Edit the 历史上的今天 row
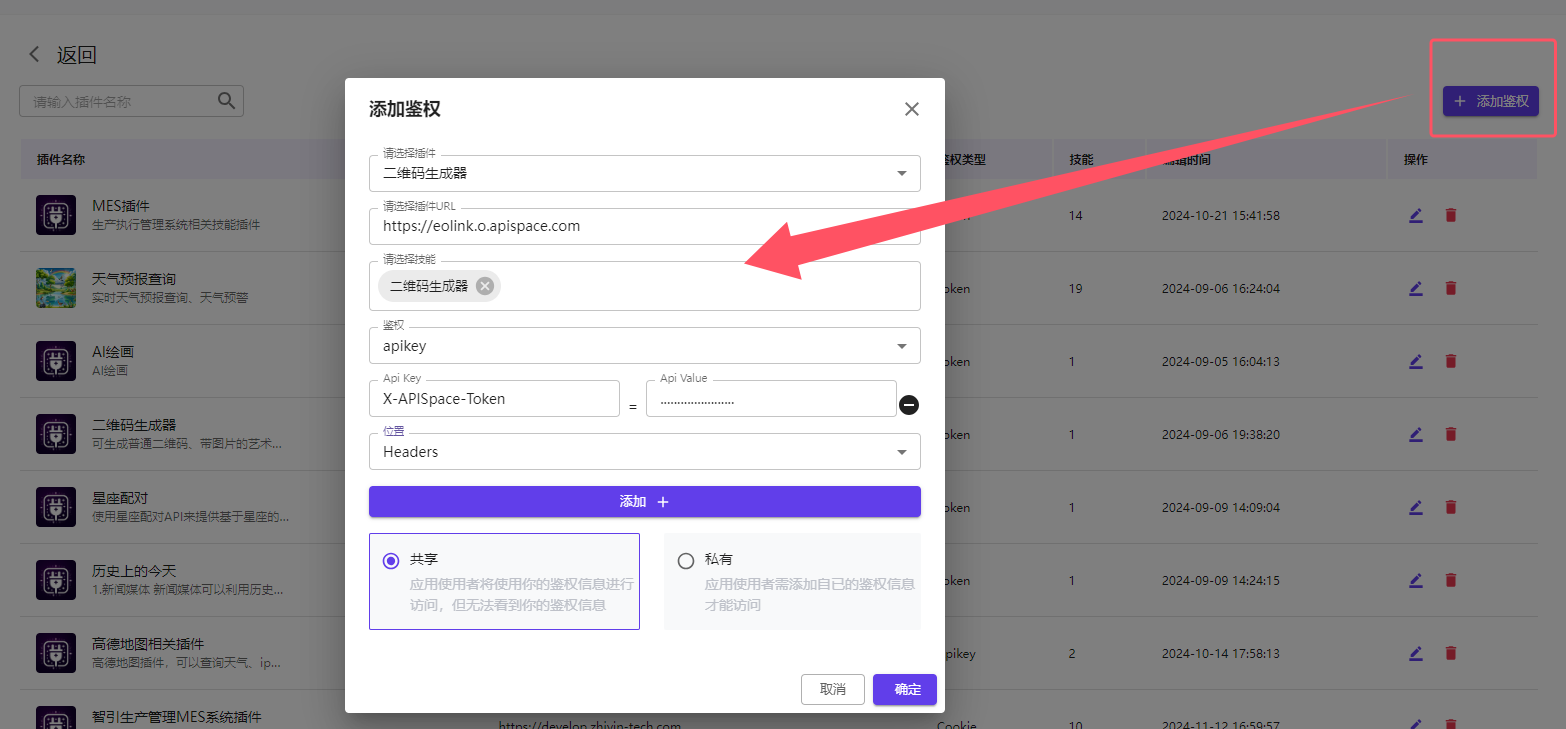This screenshot has height=729, width=1566. [1416, 580]
